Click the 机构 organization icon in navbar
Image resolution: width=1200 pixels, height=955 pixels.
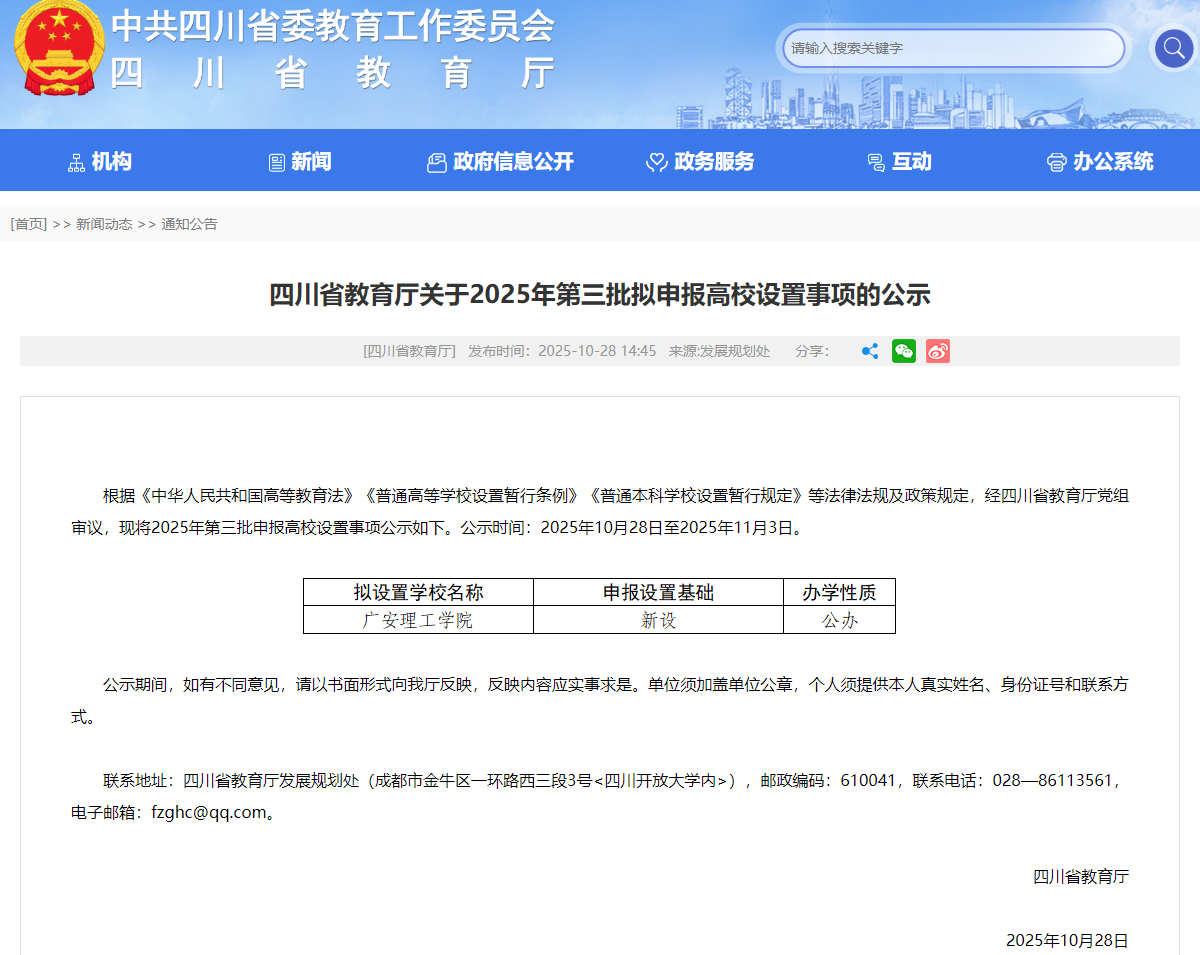tap(76, 162)
